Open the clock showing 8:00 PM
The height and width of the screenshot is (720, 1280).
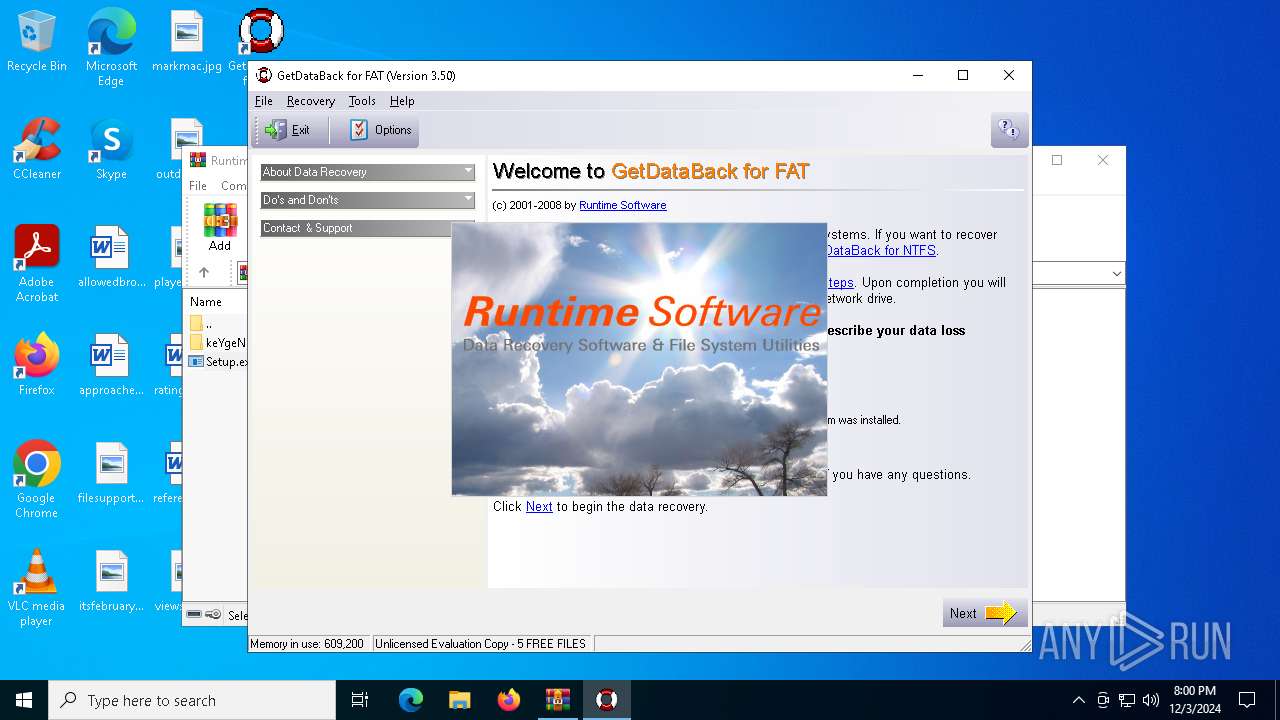[x=1195, y=700]
